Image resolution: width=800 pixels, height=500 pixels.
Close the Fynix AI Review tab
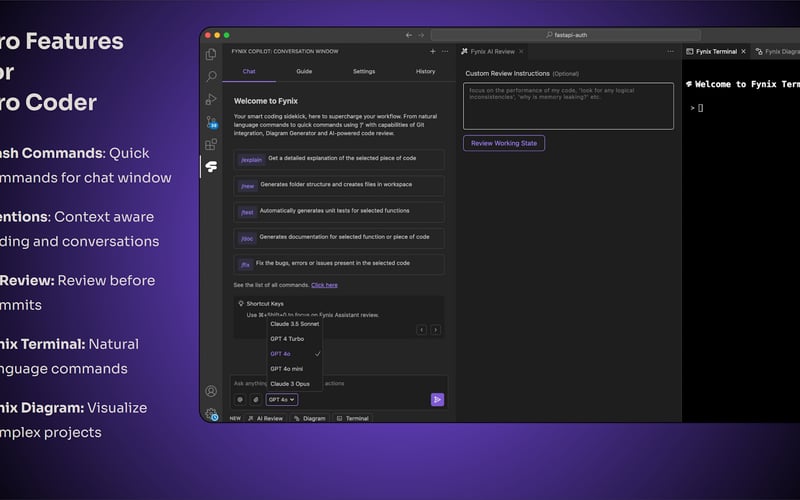(x=521, y=52)
